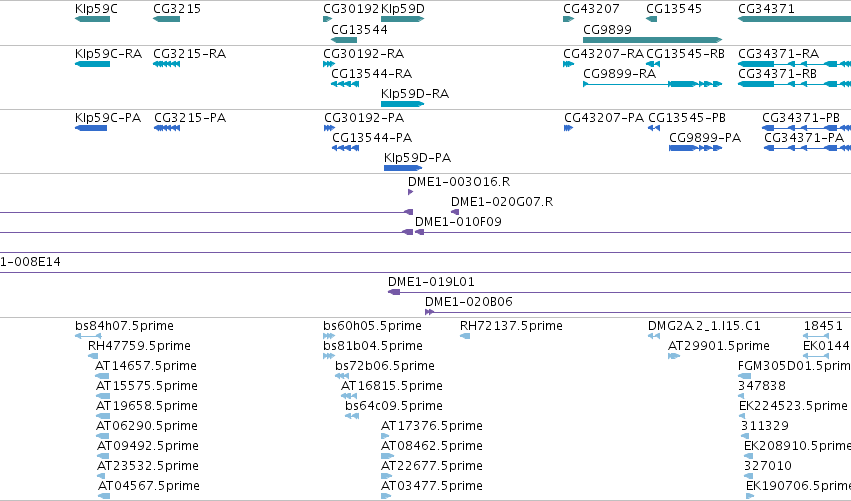Click the bs84h07.5prime EST label
This screenshot has height=501, width=851.
pyautogui.click(x=124, y=326)
